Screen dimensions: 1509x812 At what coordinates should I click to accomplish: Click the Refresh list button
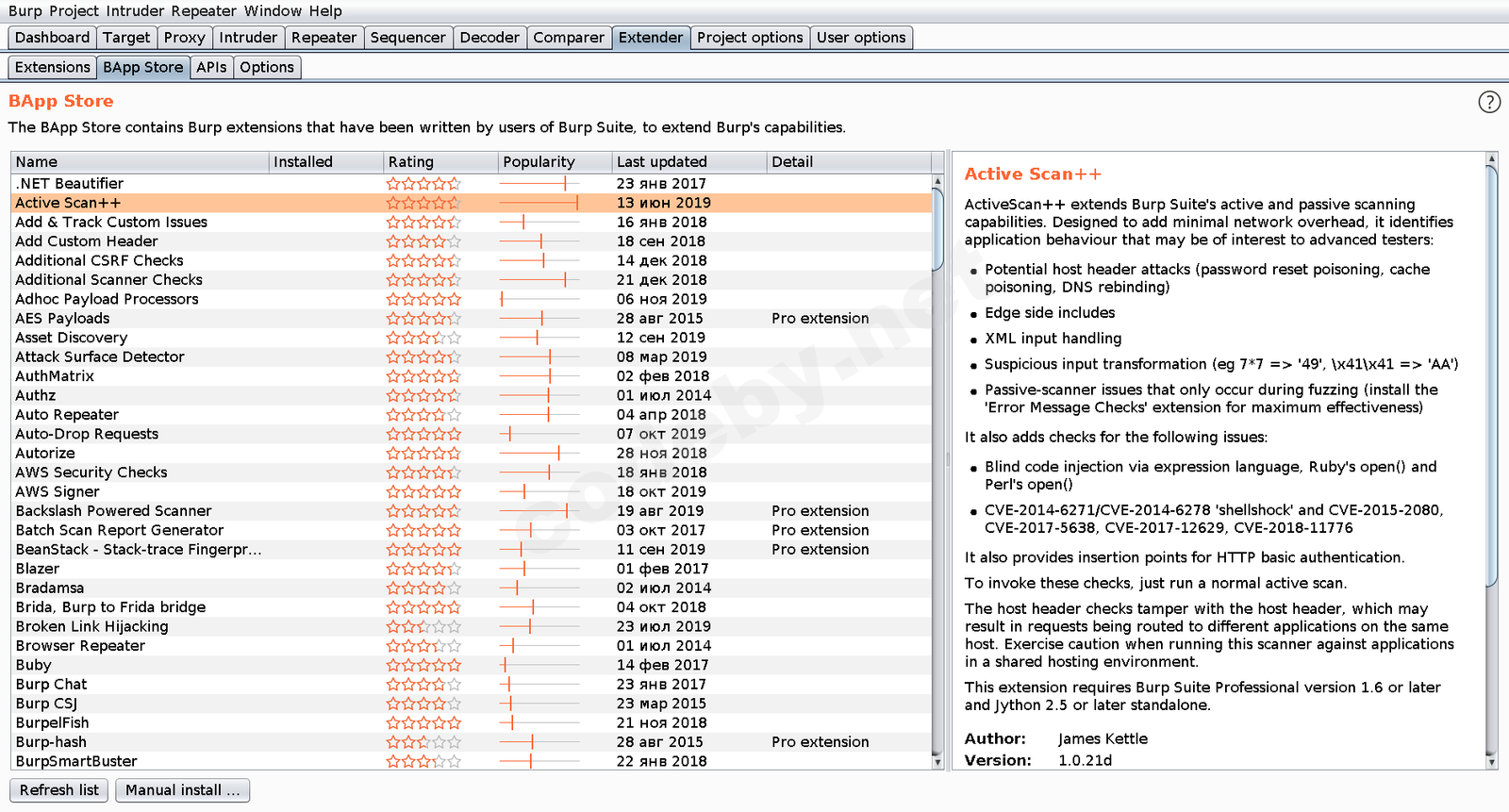click(58, 790)
